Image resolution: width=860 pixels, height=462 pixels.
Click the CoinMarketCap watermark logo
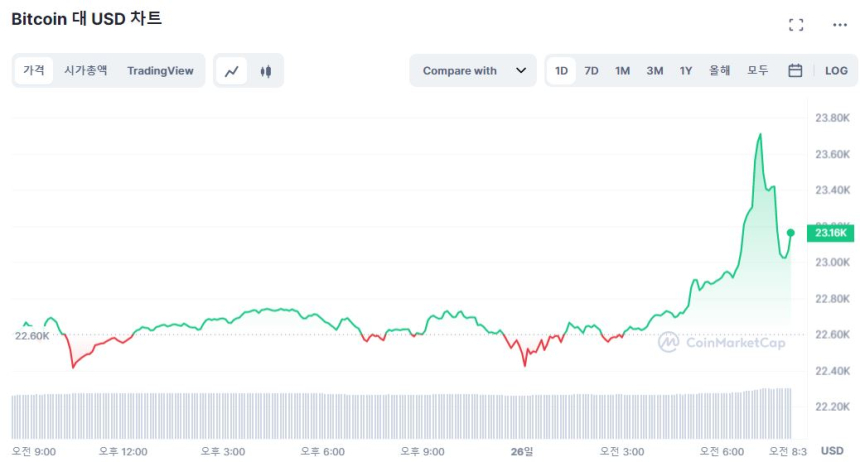click(x=722, y=343)
